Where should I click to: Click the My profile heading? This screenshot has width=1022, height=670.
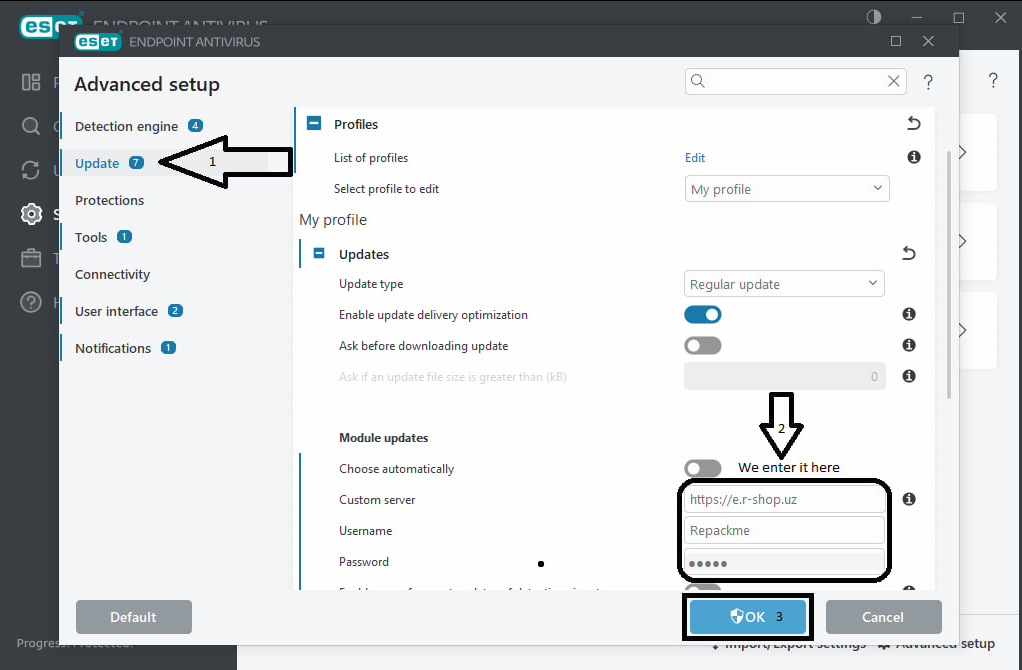click(x=332, y=220)
